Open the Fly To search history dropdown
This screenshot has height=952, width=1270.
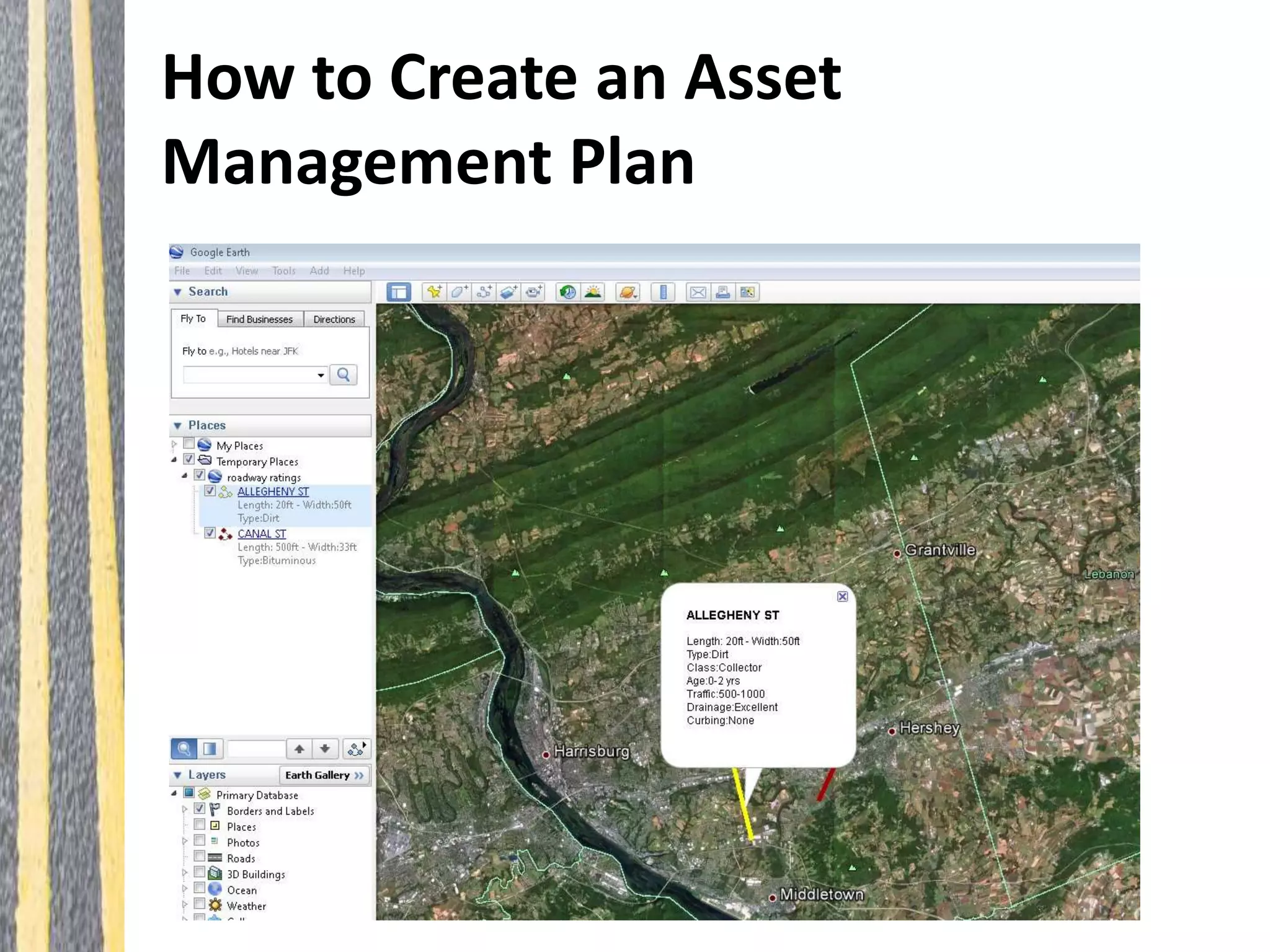click(321, 375)
